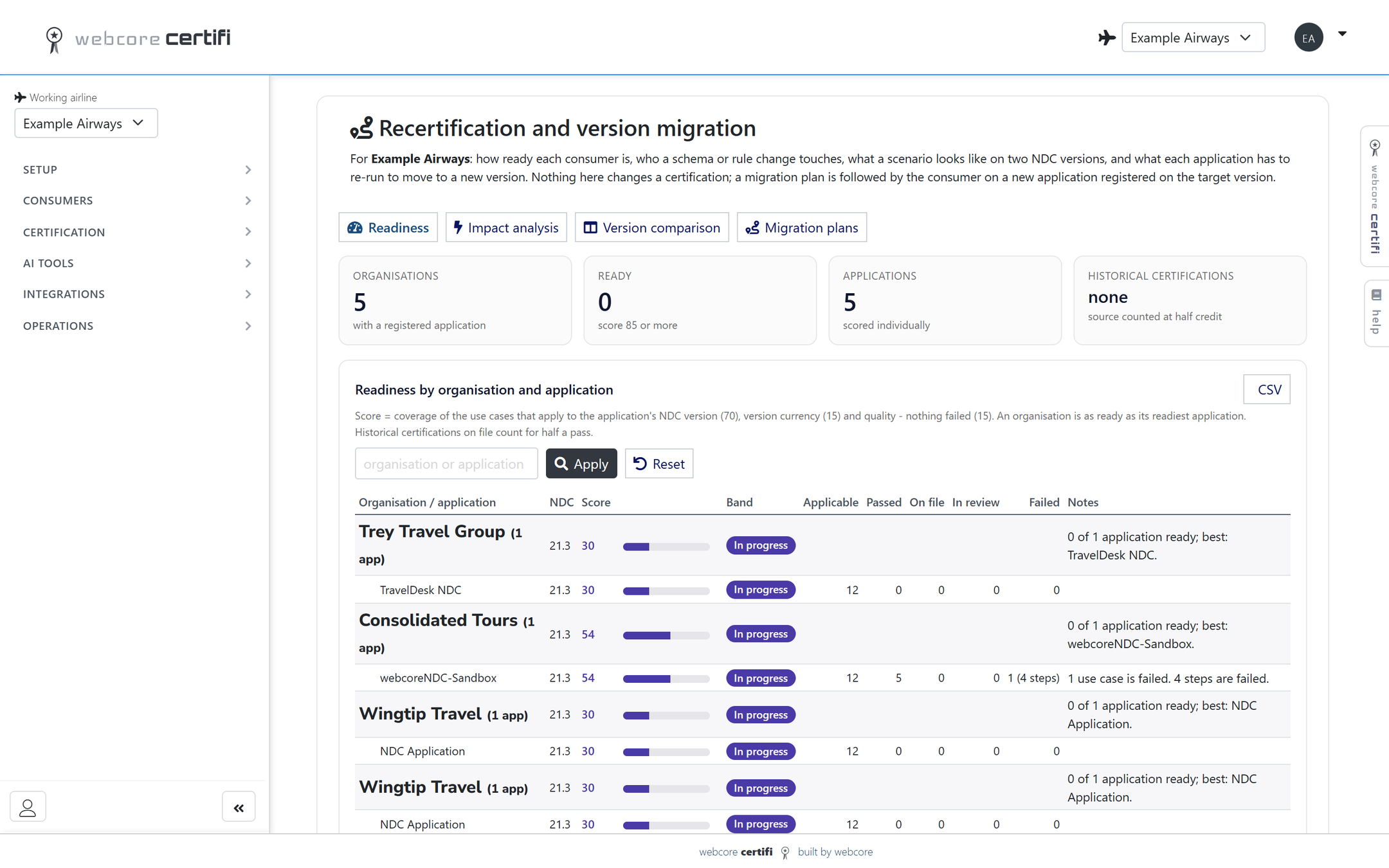The width and height of the screenshot is (1389, 868).
Task: Click the Failed column header
Action: tap(1044, 502)
